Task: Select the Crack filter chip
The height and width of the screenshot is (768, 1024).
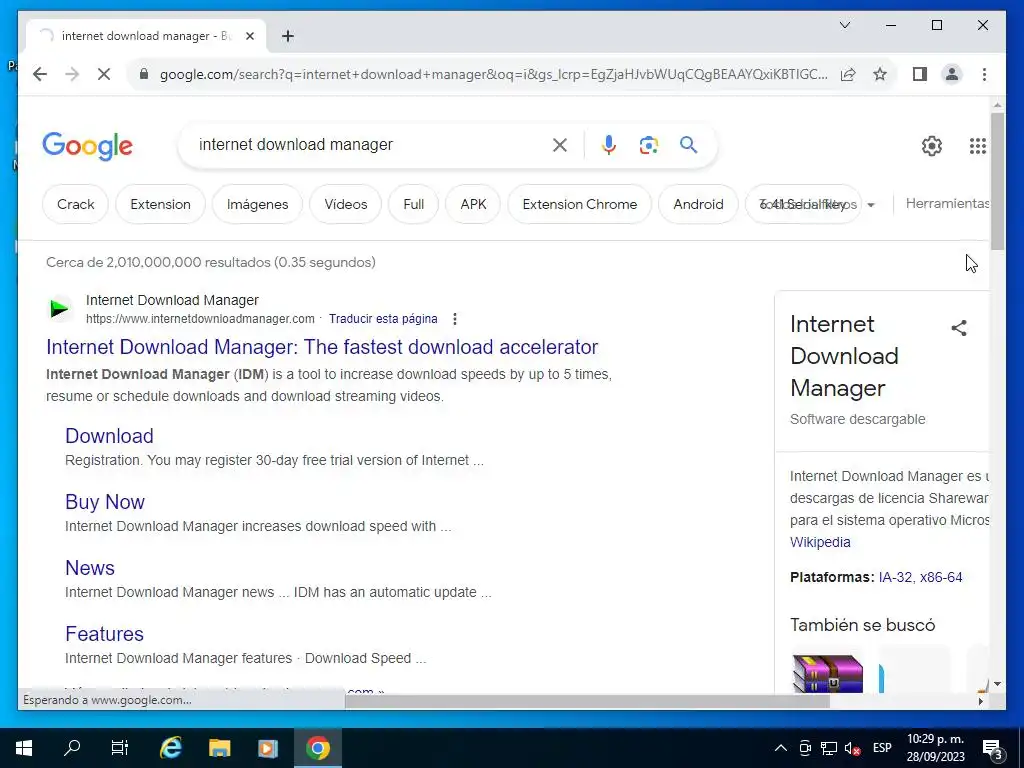Action: tap(75, 204)
